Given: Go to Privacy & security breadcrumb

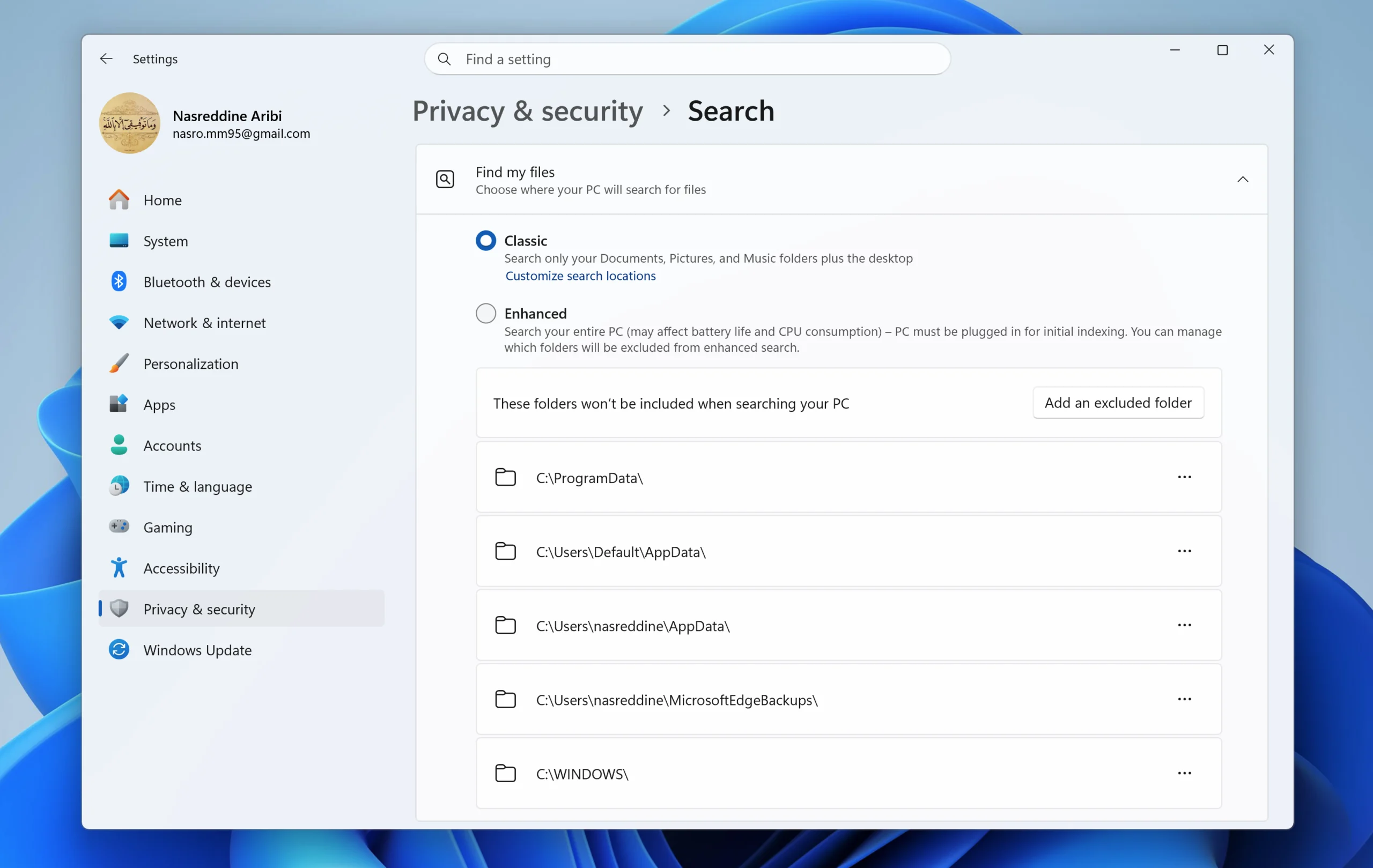Looking at the screenshot, I should (527, 110).
